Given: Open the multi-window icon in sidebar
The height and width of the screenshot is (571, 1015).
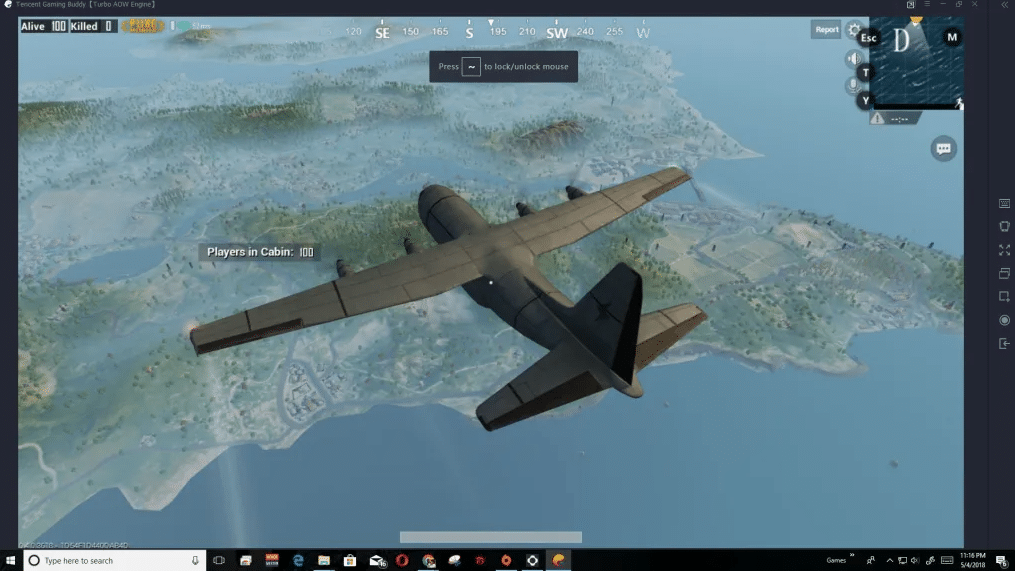Looking at the screenshot, I should pos(1004,273).
